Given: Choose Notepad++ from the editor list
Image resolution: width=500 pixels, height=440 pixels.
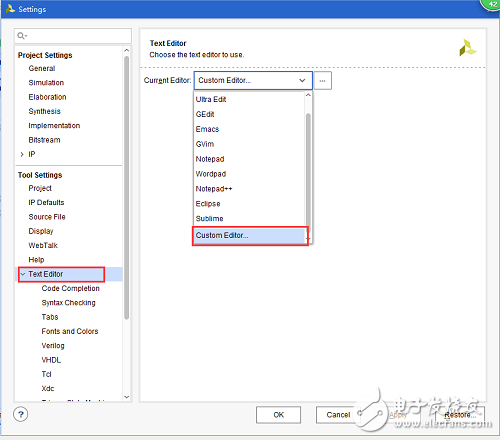Looking at the screenshot, I should pos(214,189).
